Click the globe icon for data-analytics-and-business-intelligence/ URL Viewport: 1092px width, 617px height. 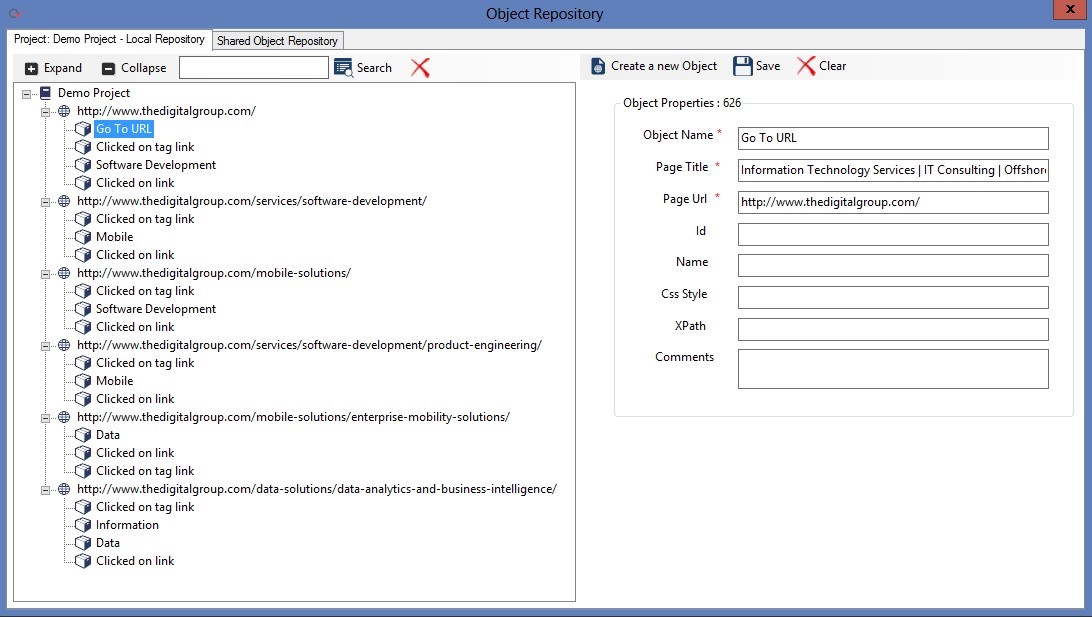coord(64,489)
